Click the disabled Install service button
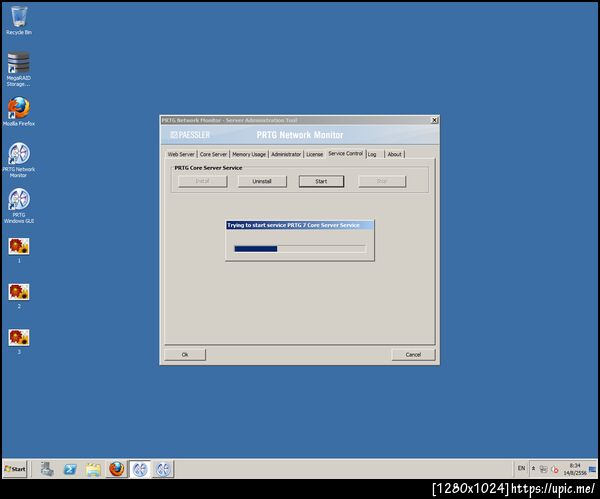 click(x=202, y=181)
